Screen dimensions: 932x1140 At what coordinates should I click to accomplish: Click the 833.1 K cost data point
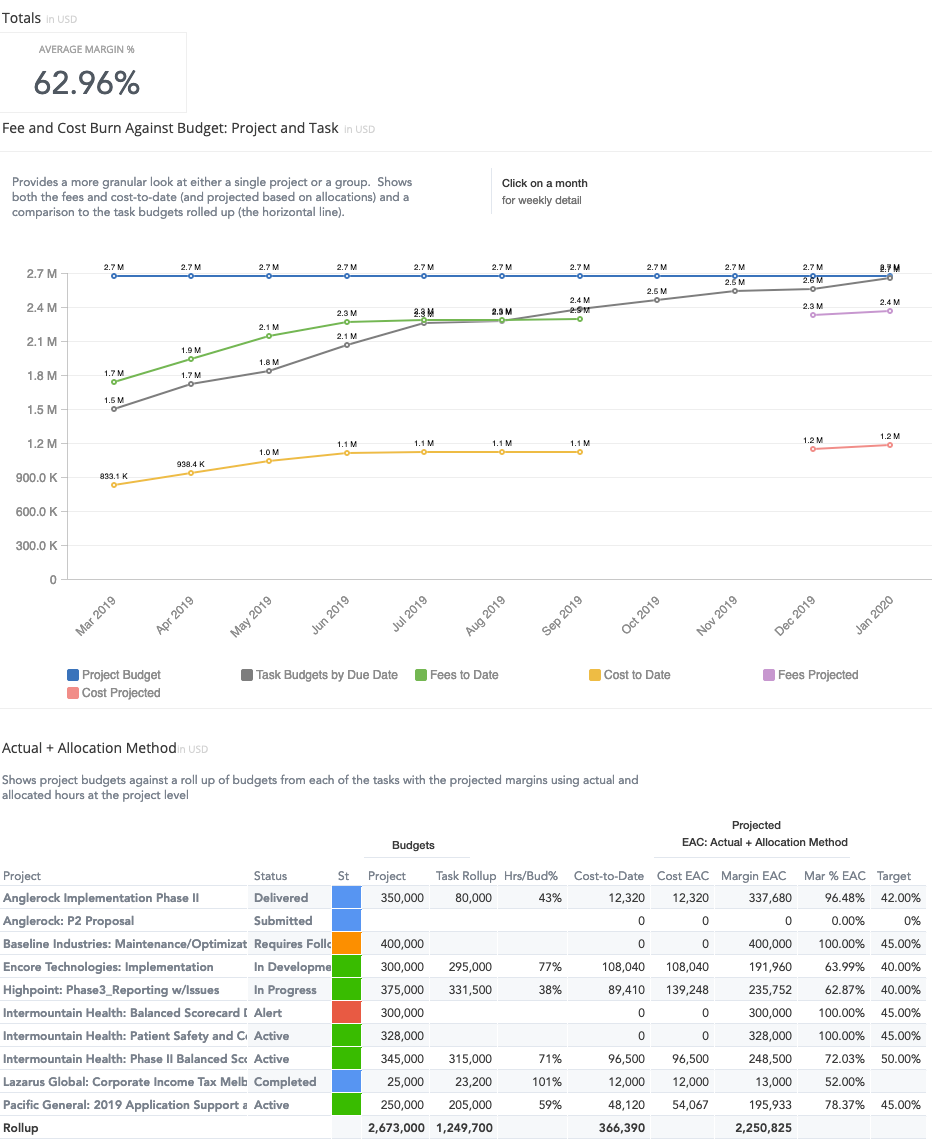point(114,485)
